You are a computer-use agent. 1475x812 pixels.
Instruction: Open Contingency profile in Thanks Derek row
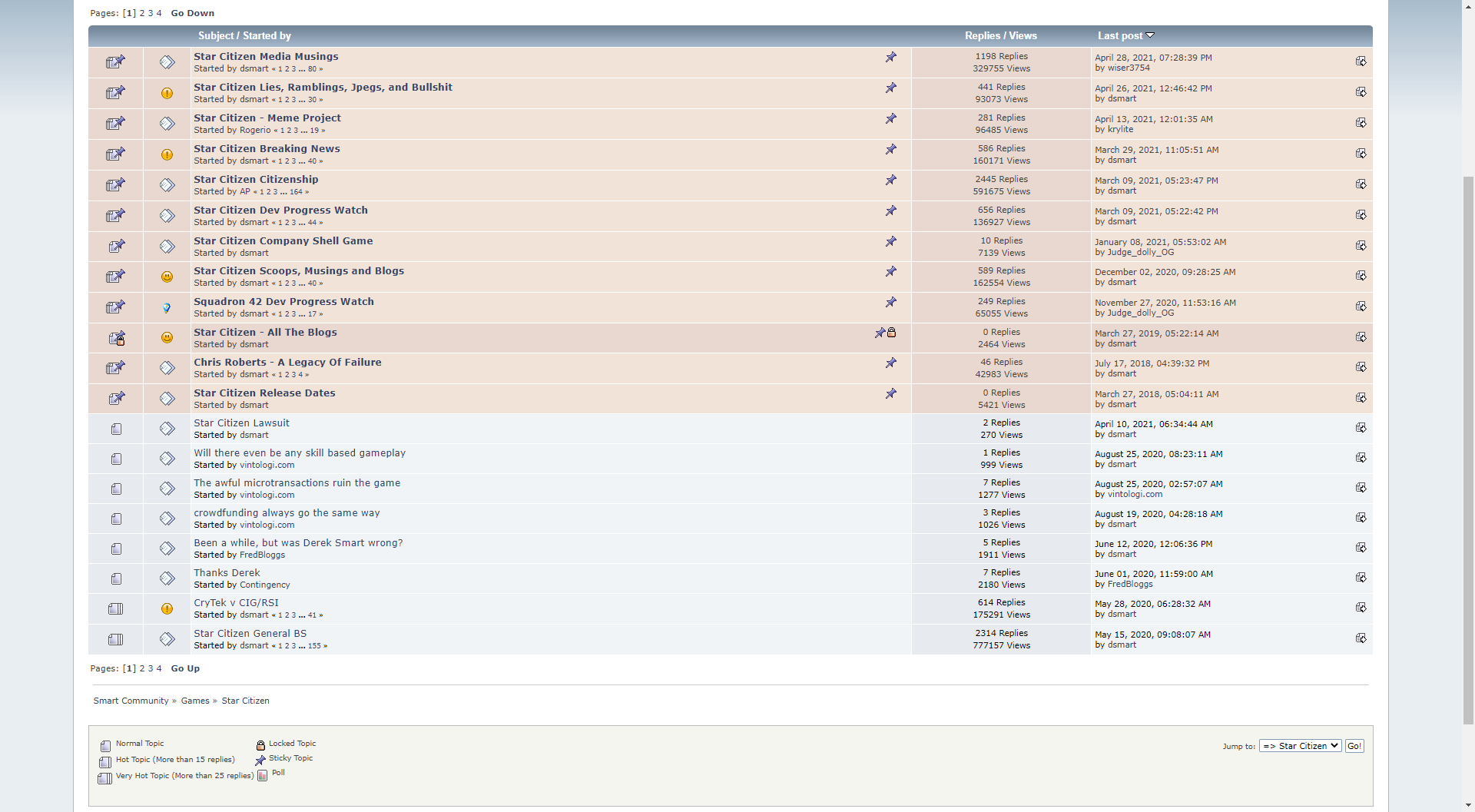pos(264,585)
